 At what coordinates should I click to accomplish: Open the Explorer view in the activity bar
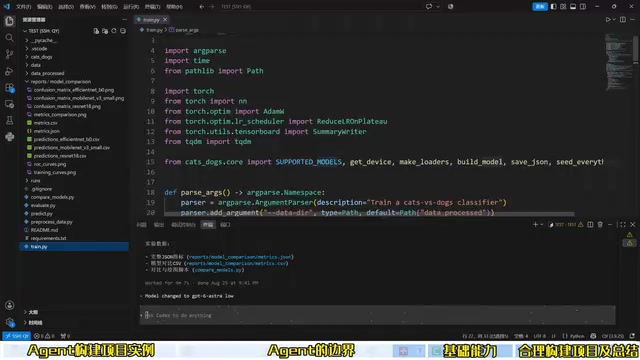pyautogui.click(x=9, y=21)
